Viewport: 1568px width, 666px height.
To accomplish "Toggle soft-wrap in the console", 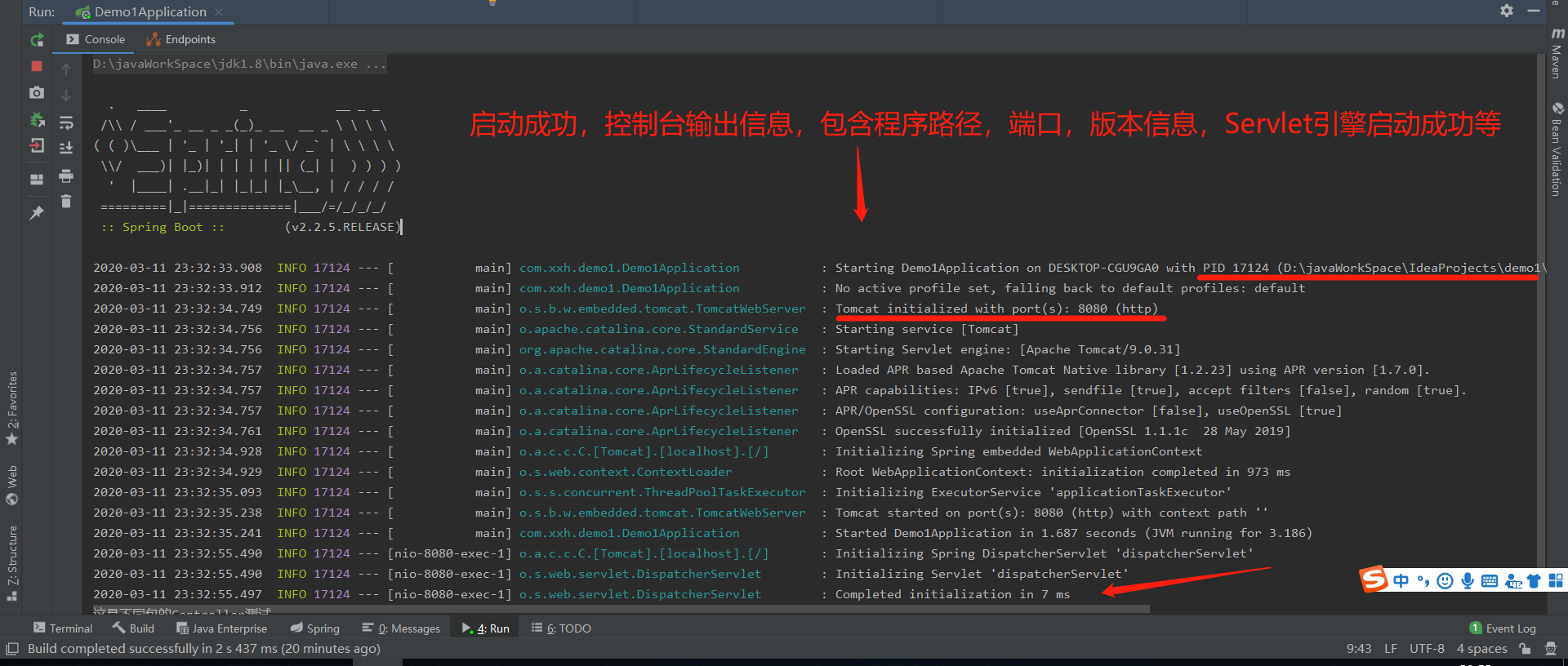I will [66, 122].
